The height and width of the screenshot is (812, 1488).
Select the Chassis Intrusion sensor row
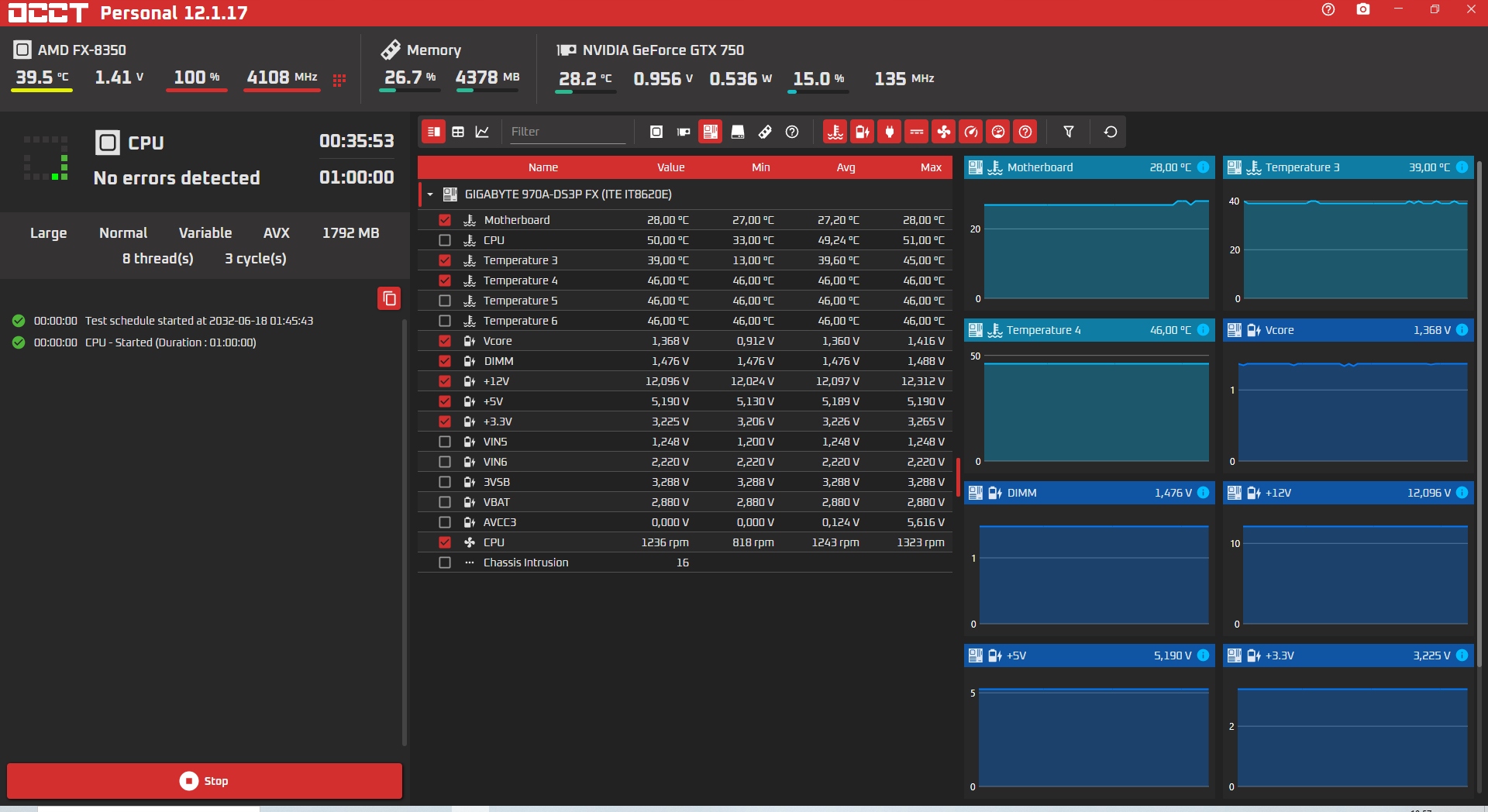[685, 563]
